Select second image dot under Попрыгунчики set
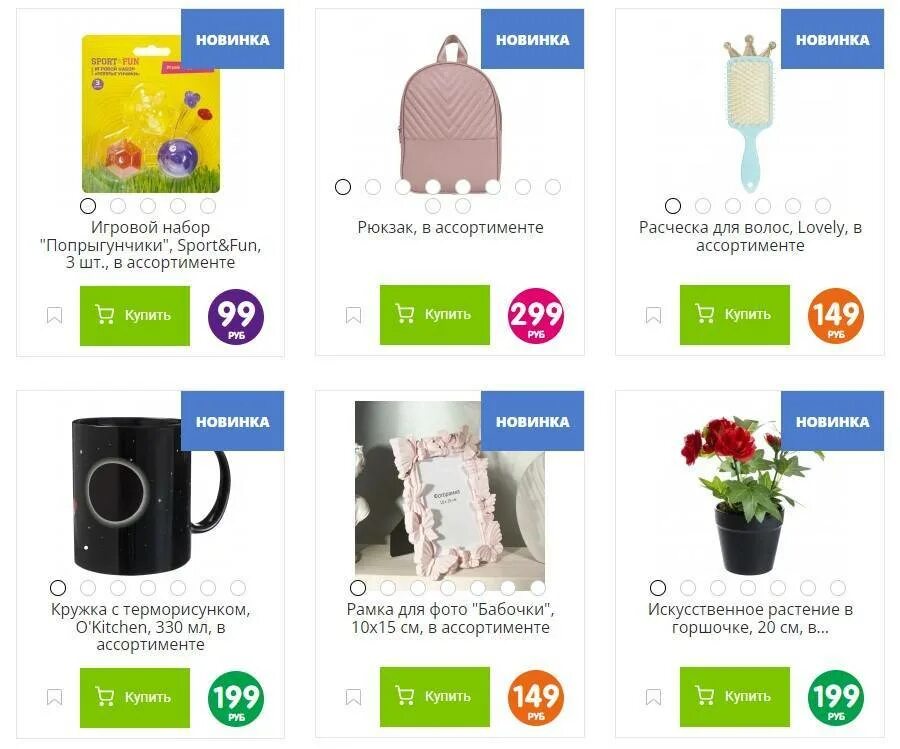 coord(118,205)
